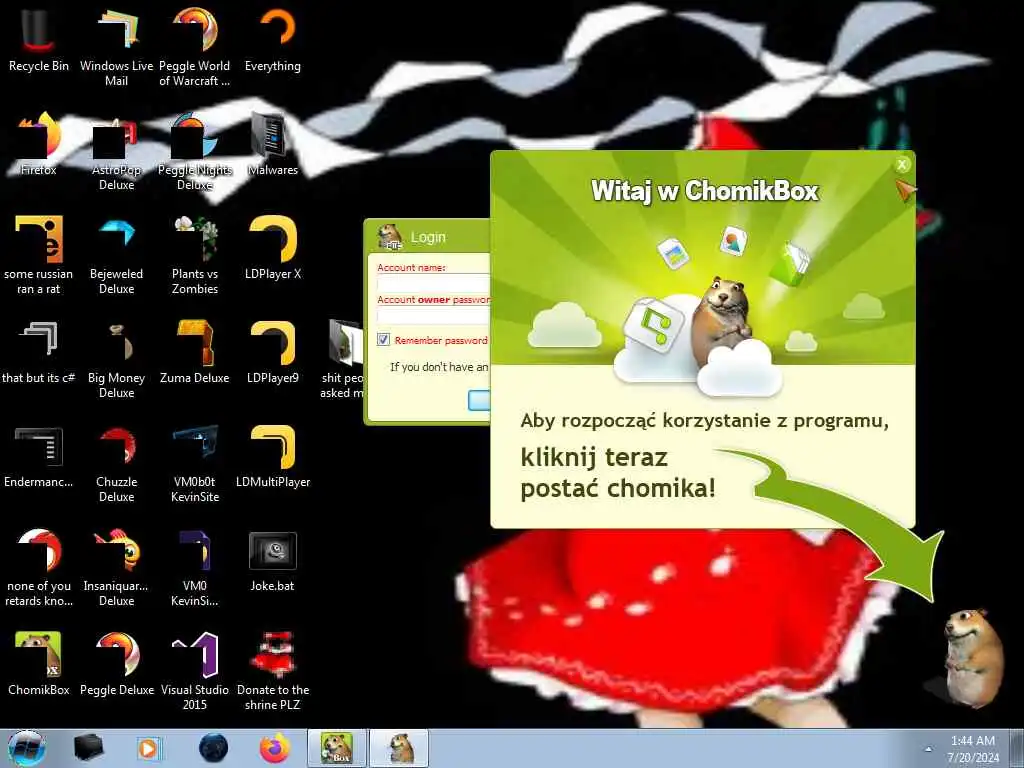Open Peggle Nights Deluxe shortcut

195,152
